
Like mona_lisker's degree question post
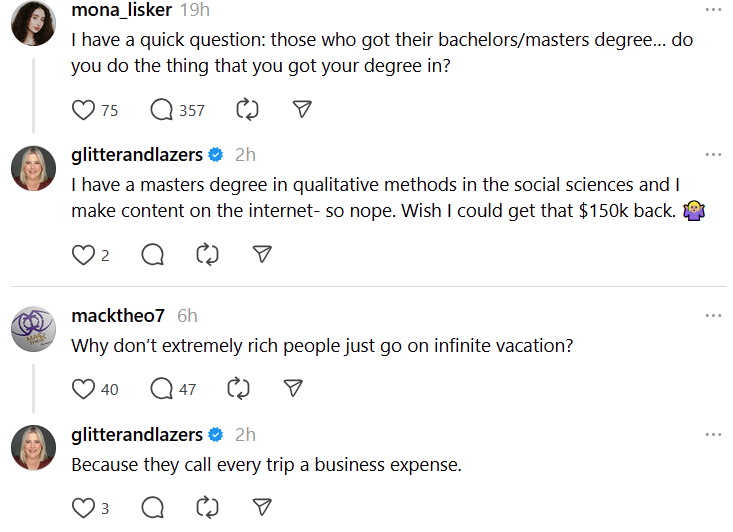click(83, 110)
